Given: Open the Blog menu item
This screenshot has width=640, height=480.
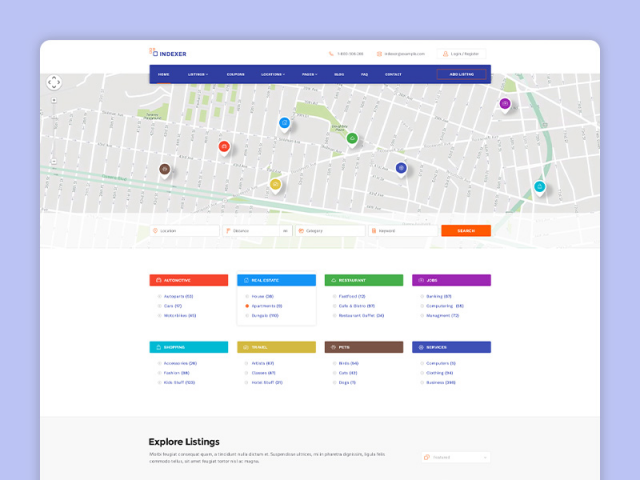Looking at the screenshot, I should tap(339, 75).
